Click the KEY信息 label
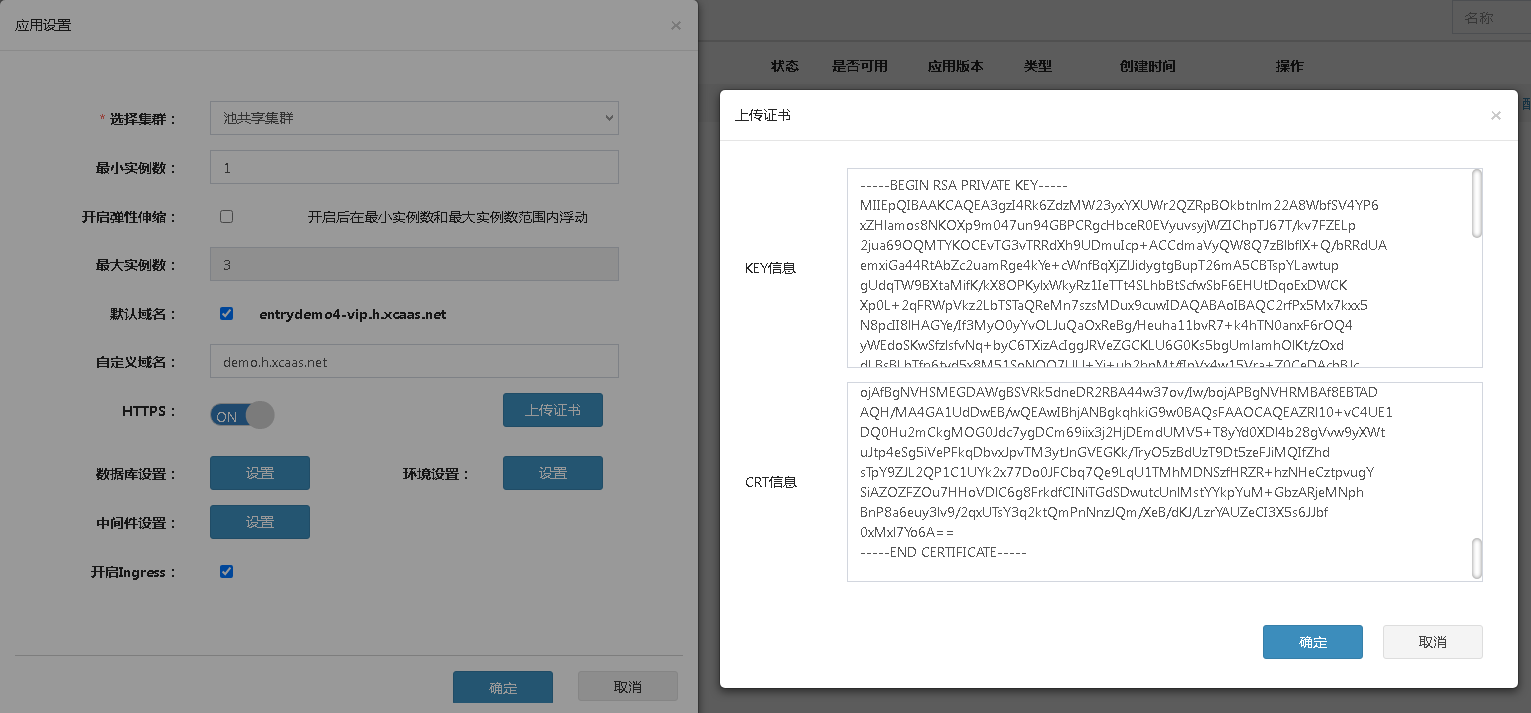 click(x=771, y=268)
